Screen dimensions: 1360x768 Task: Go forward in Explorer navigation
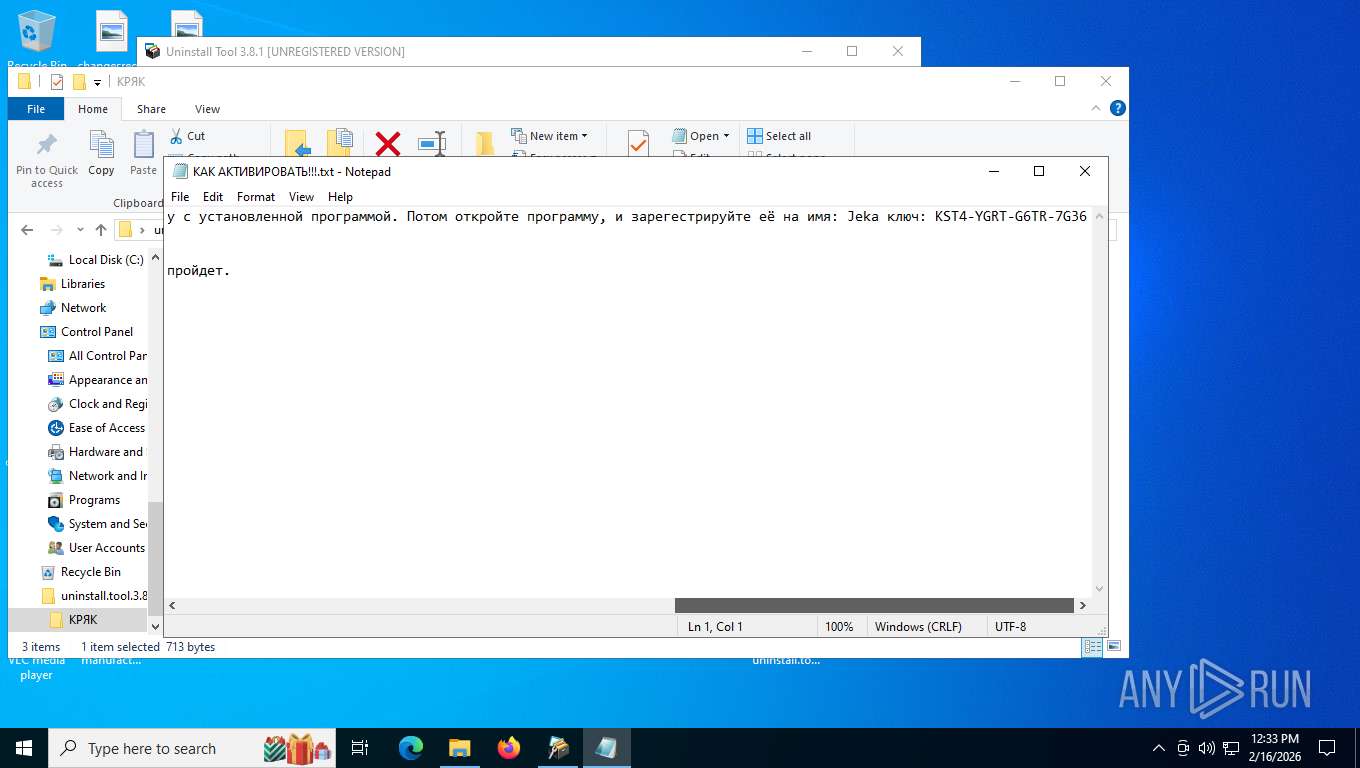tap(55, 230)
